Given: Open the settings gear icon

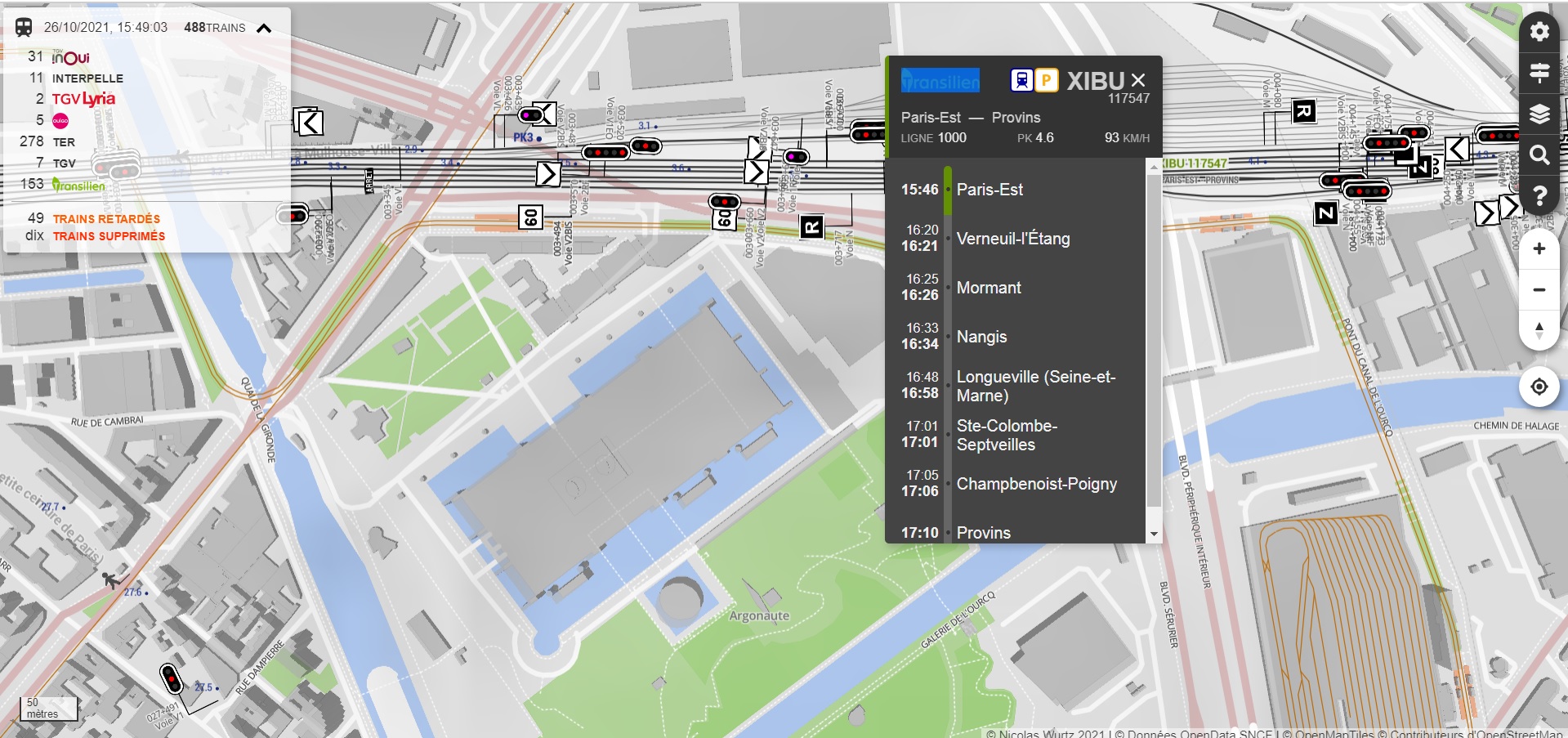Looking at the screenshot, I should [1539, 31].
